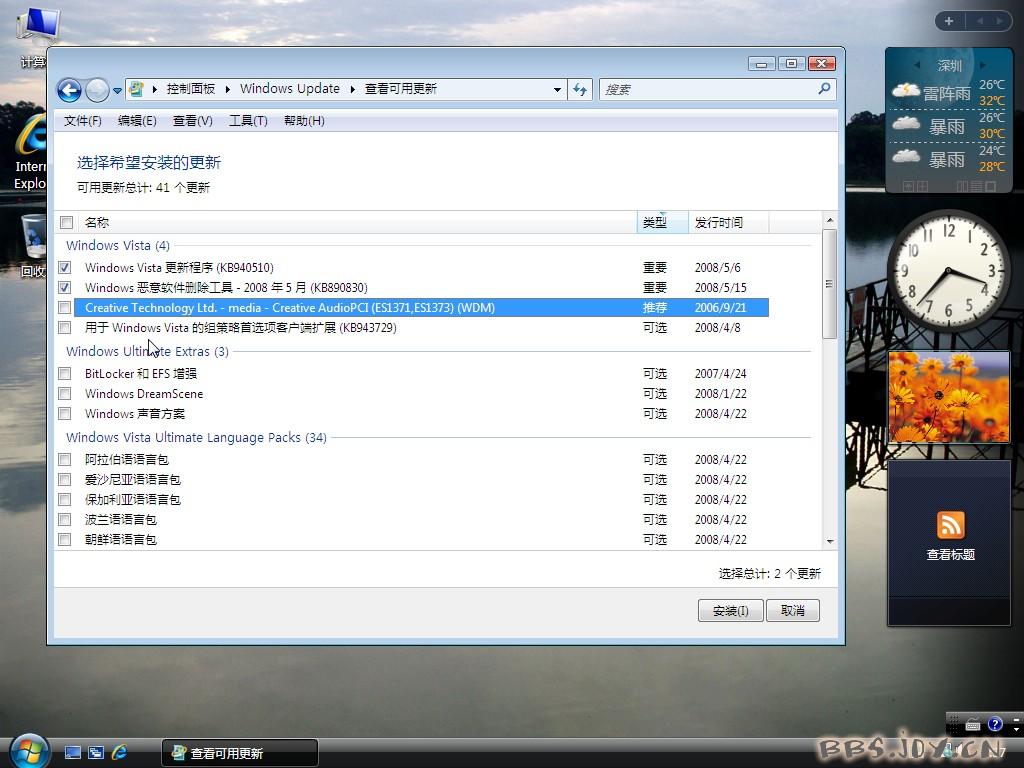
Task: Click the update list scroll down arrow
Action: coord(829,541)
